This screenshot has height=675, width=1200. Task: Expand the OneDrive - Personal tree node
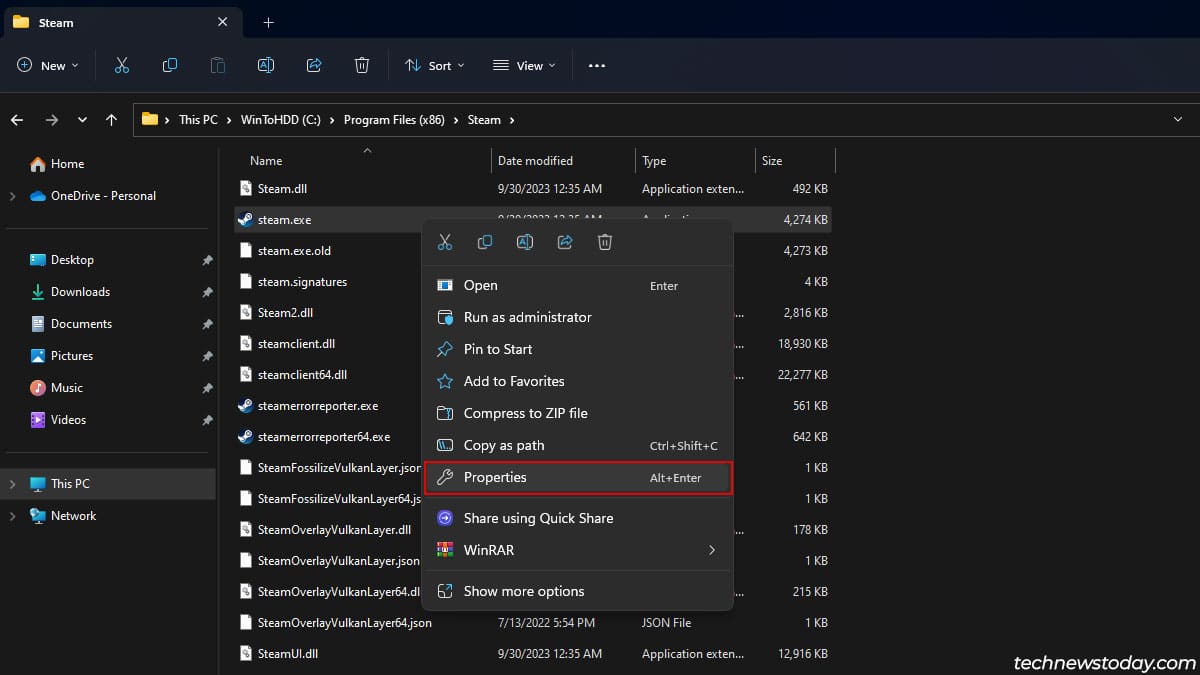(x=12, y=196)
